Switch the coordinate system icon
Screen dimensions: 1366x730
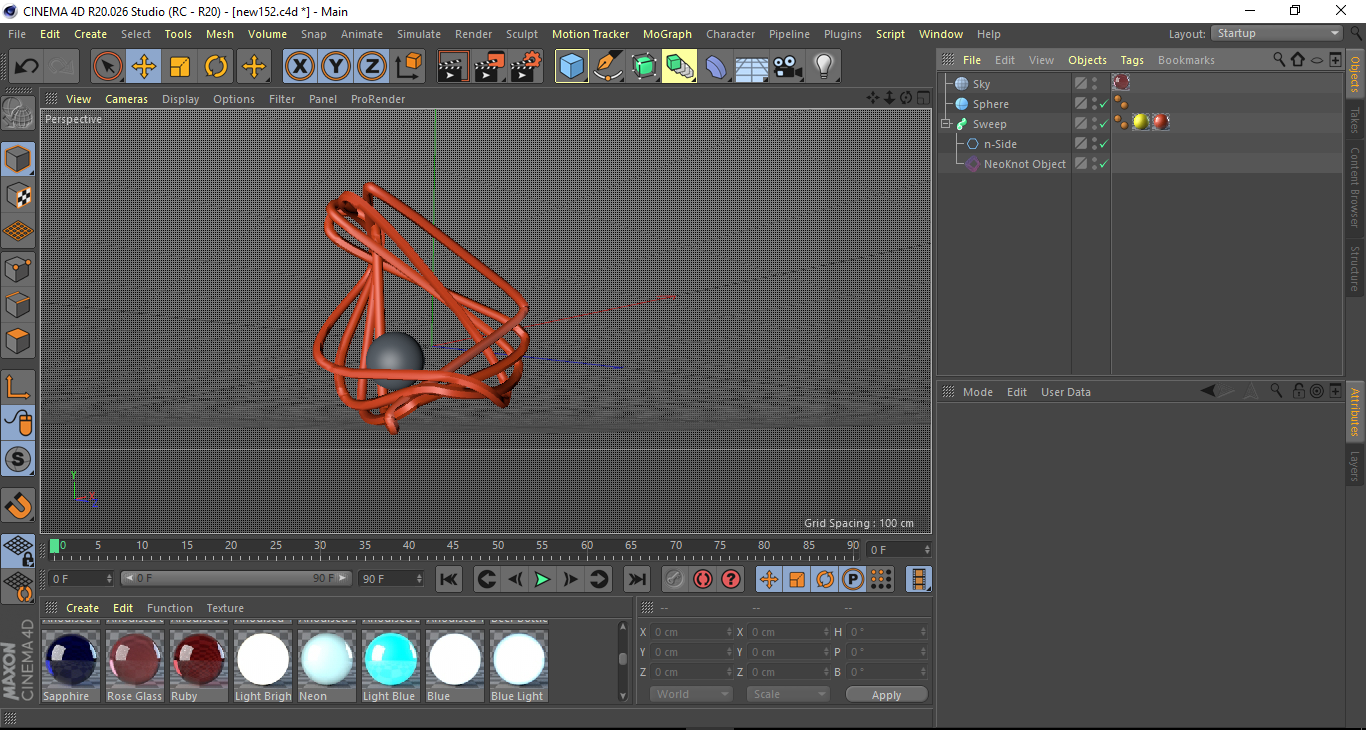tap(408, 67)
